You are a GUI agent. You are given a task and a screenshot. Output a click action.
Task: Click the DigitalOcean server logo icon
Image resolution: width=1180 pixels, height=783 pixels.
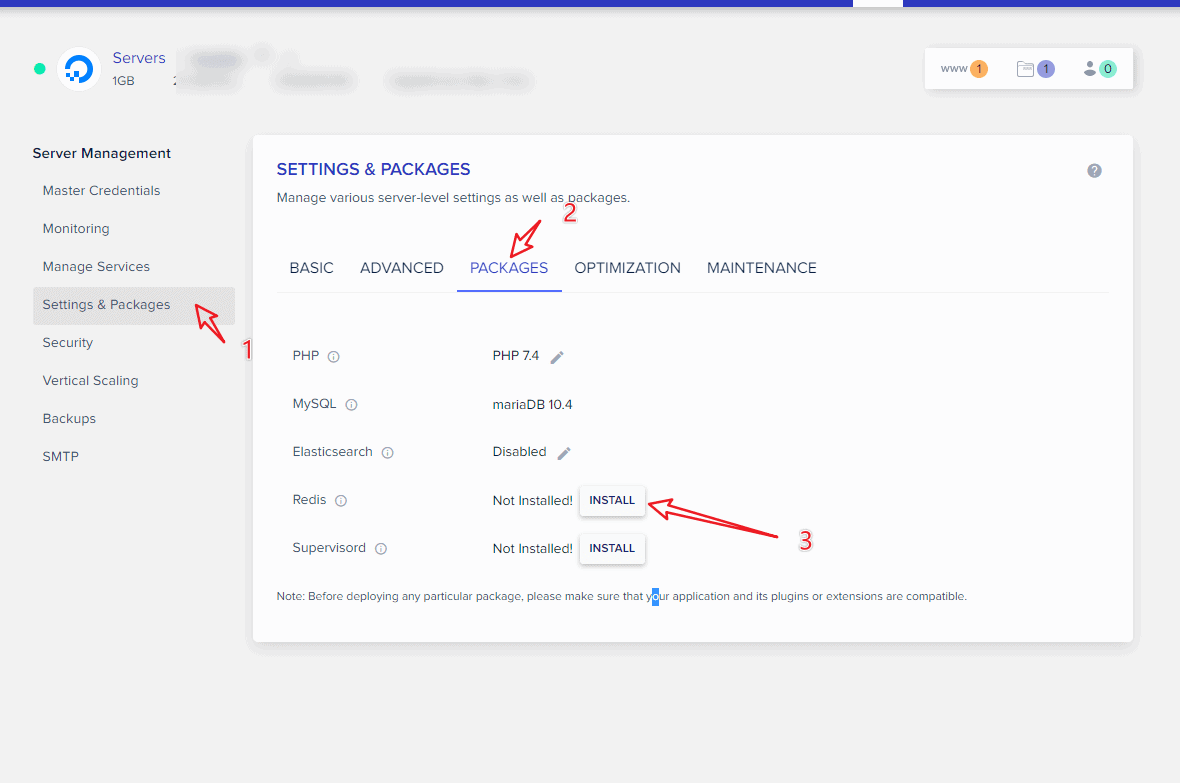79,69
